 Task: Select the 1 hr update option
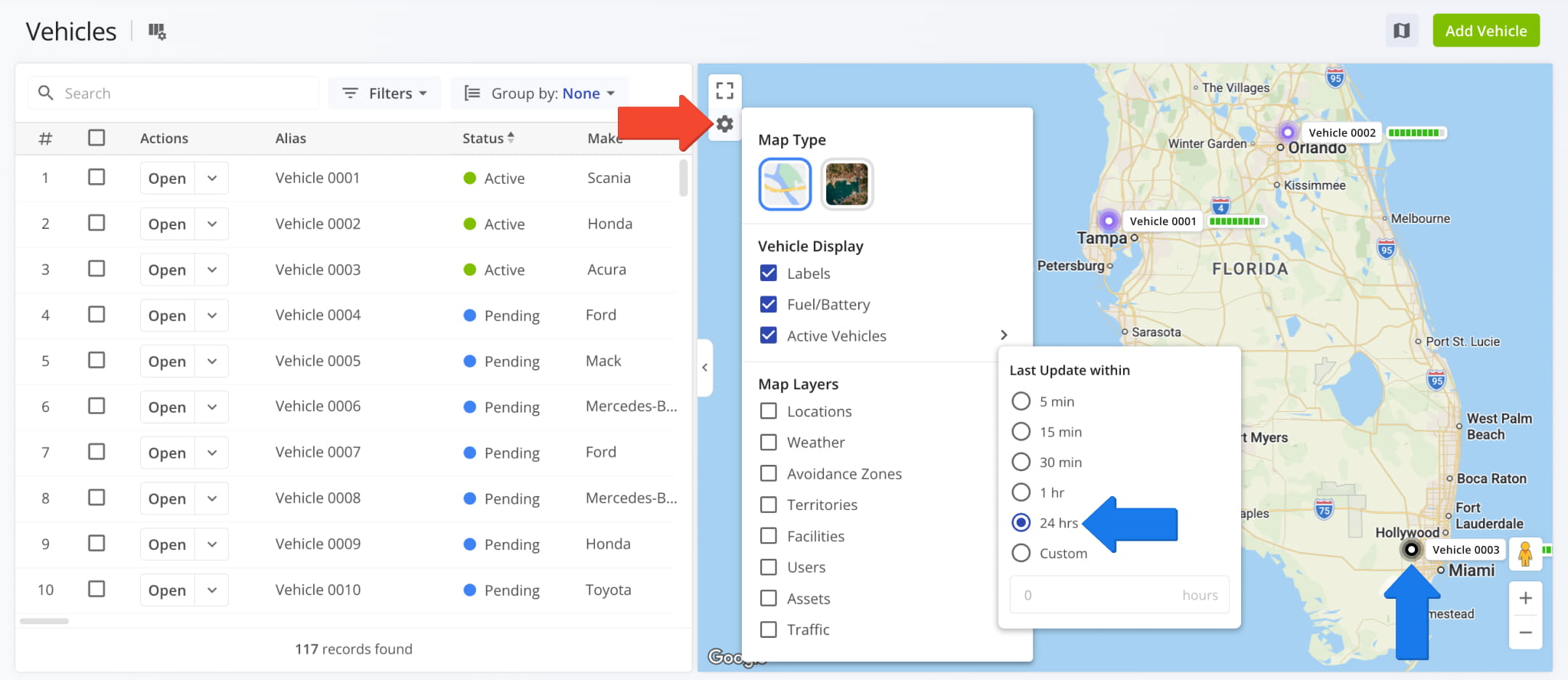coord(1021,492)
